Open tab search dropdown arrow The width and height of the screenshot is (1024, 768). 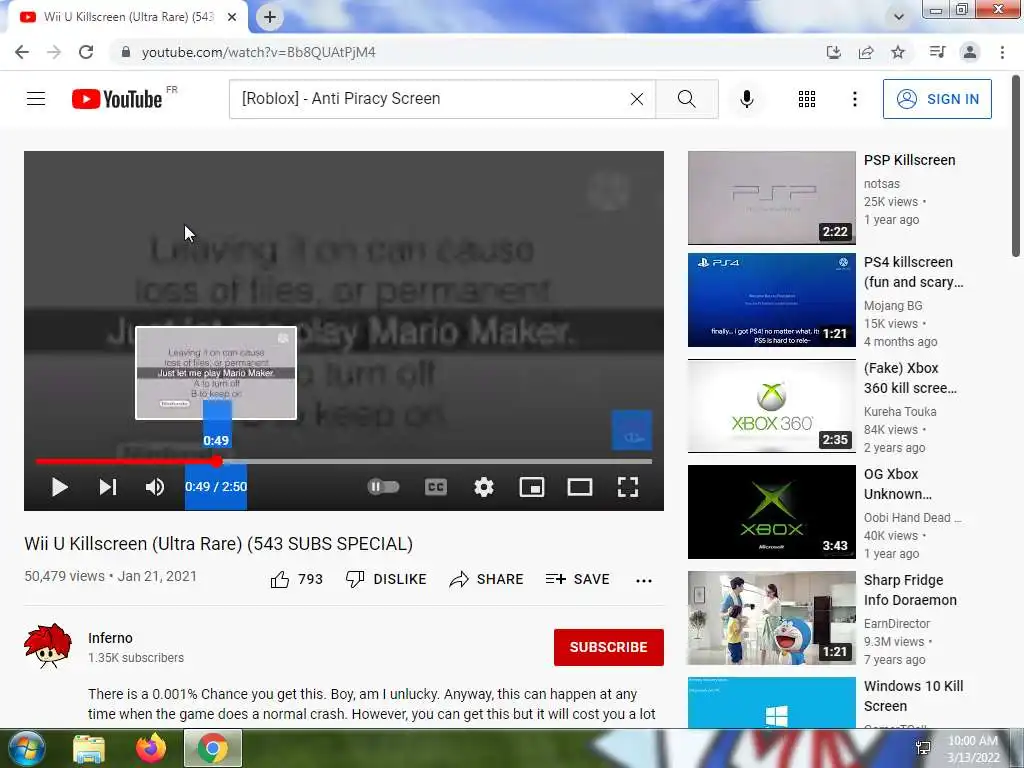899,17
